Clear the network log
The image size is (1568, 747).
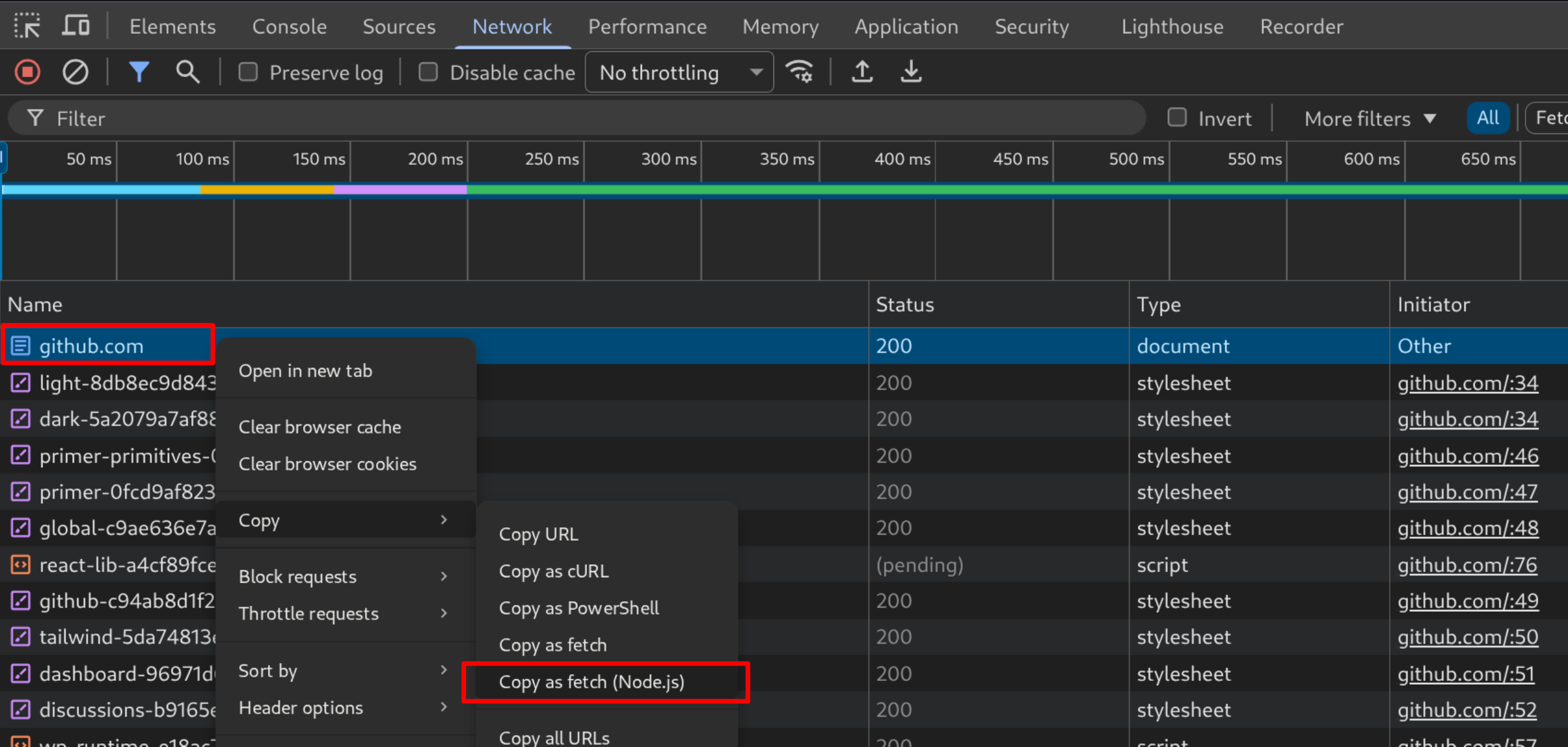pyautogui.click(x=75, y=72)
